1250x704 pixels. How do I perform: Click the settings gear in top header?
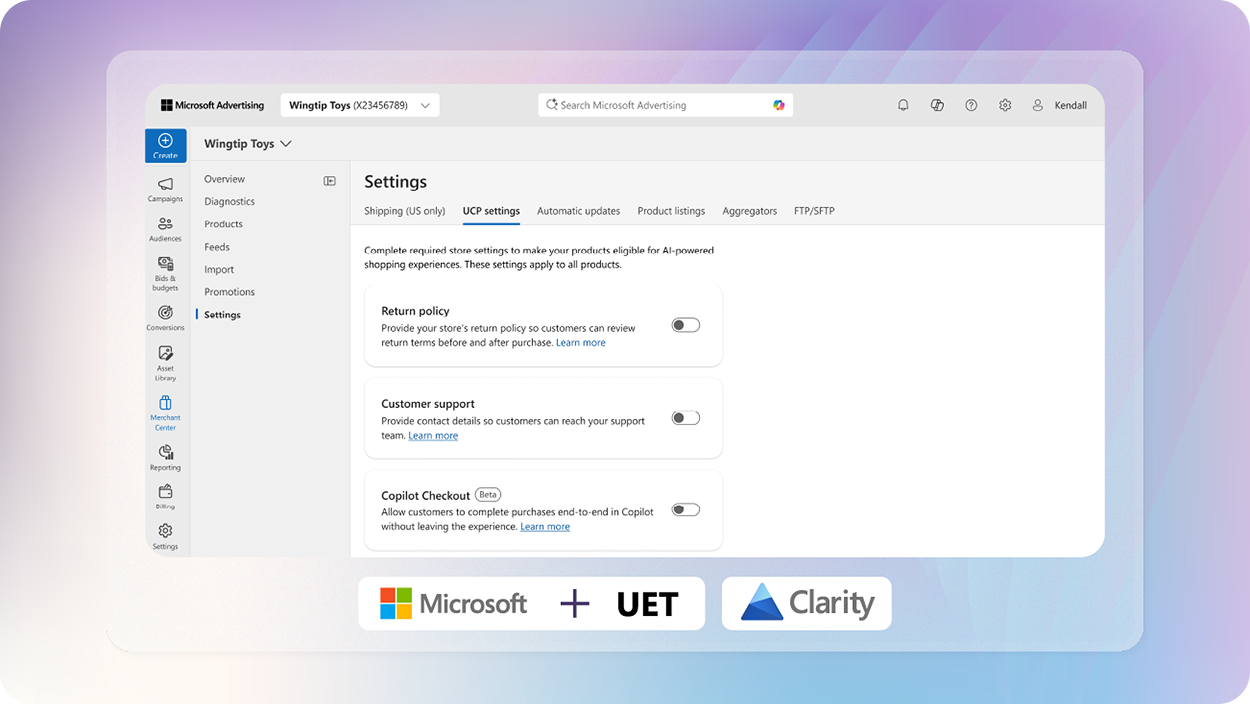tap(1005, 105)
